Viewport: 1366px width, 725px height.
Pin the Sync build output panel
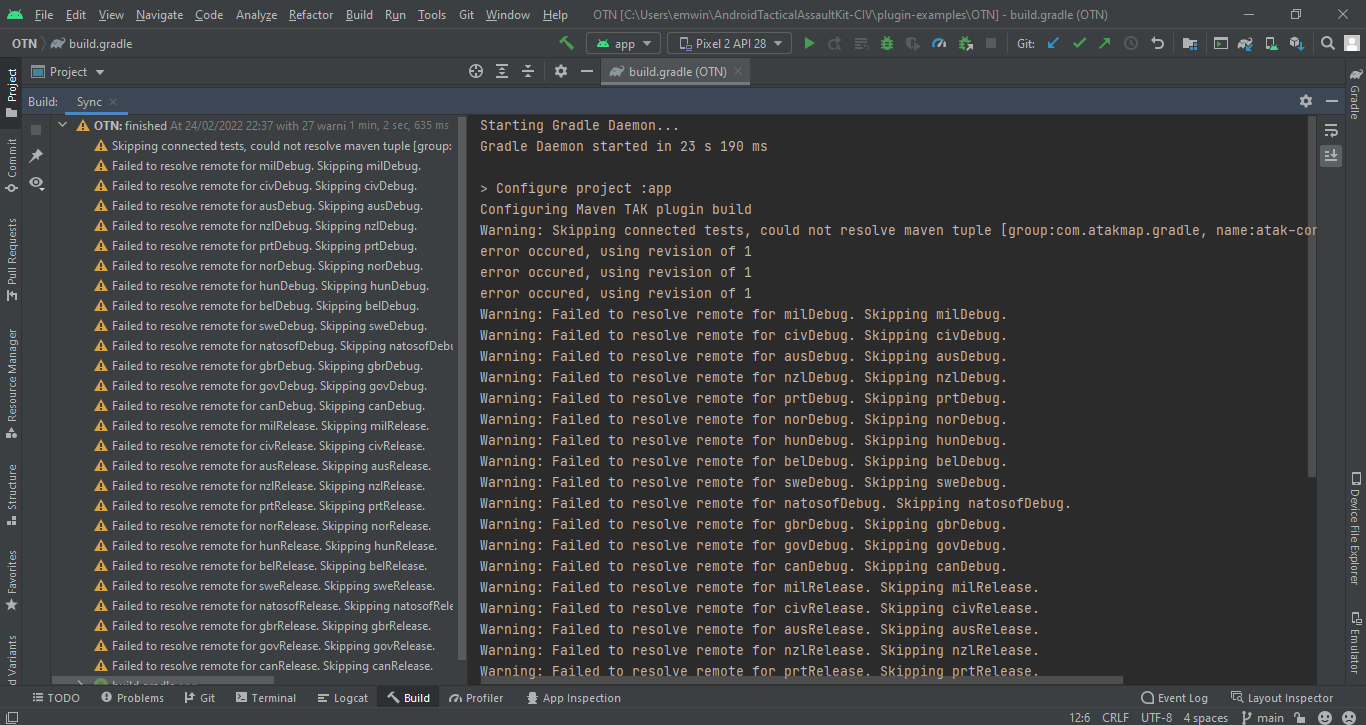click(x=36, y=154)
